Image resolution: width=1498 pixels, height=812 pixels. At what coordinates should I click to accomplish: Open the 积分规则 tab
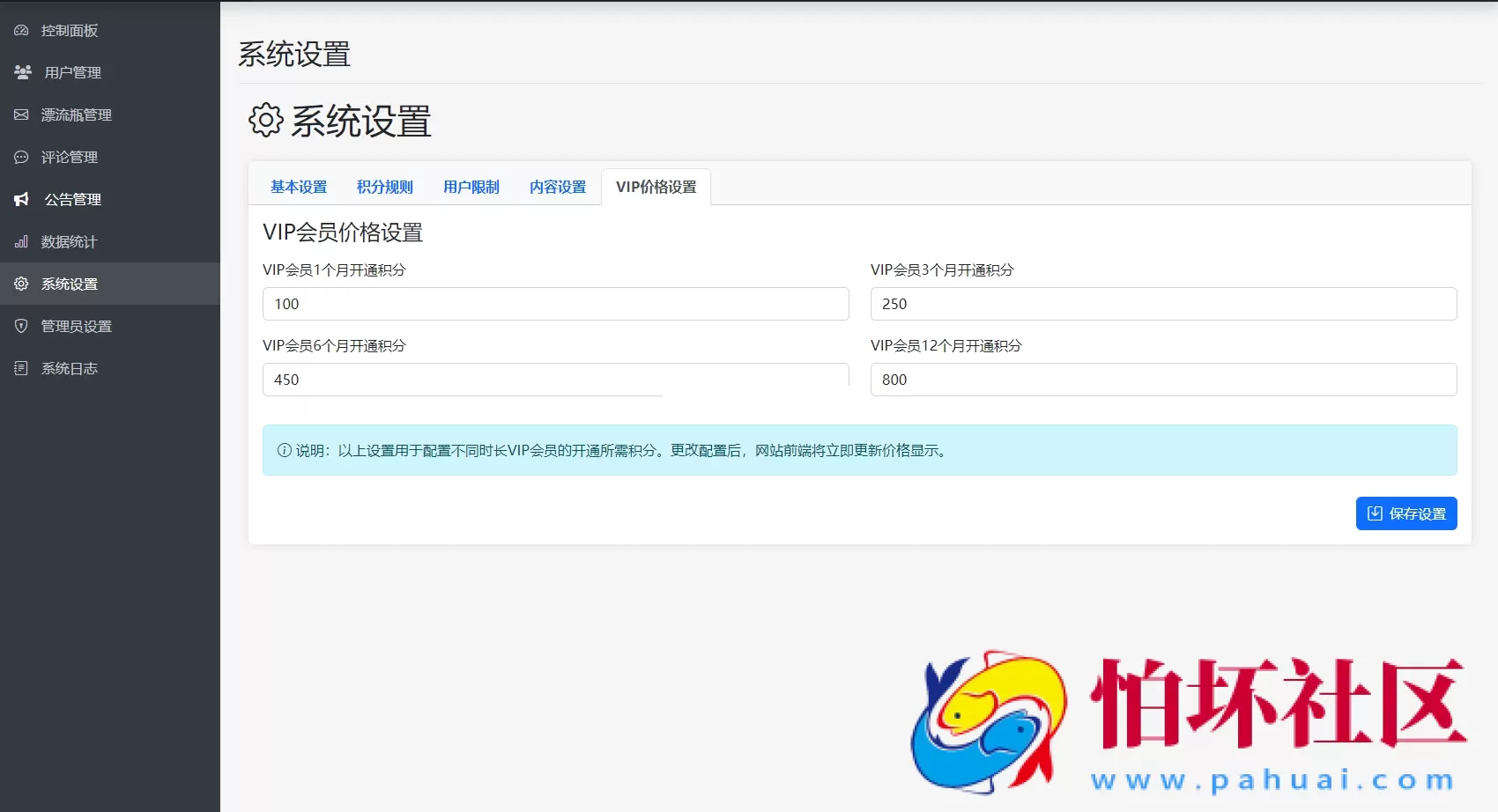click(384, 187)
